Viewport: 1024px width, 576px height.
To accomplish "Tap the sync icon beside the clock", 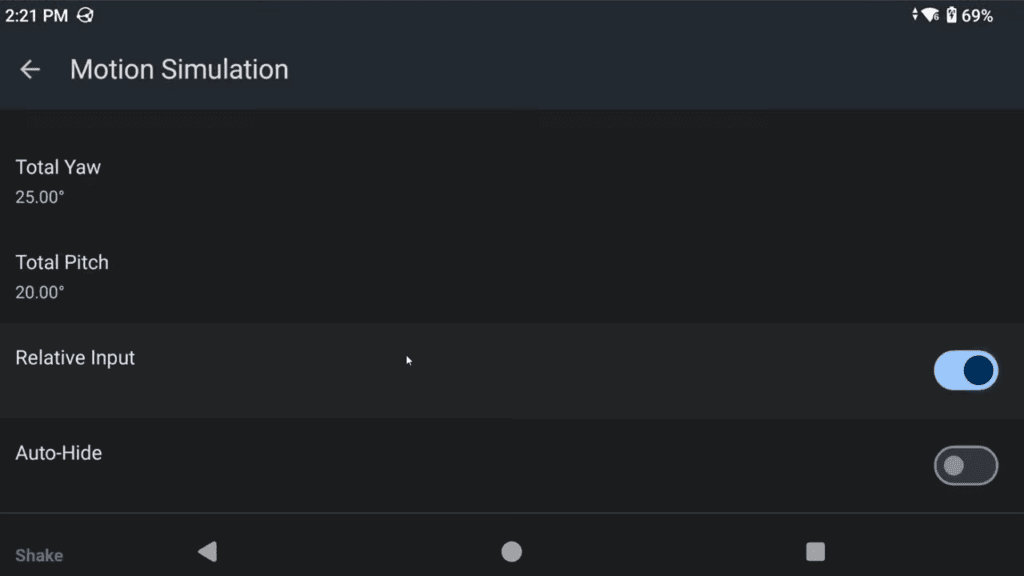I will (x=86, y=15).
